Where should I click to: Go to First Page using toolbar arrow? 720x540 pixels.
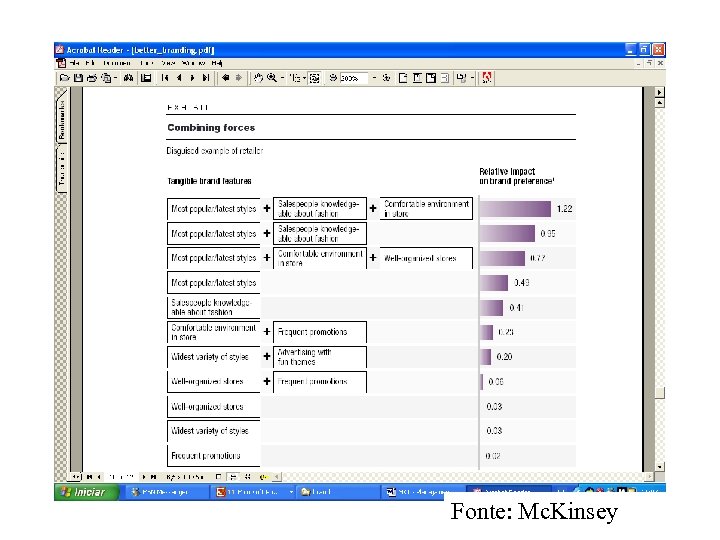click(165, 78)
